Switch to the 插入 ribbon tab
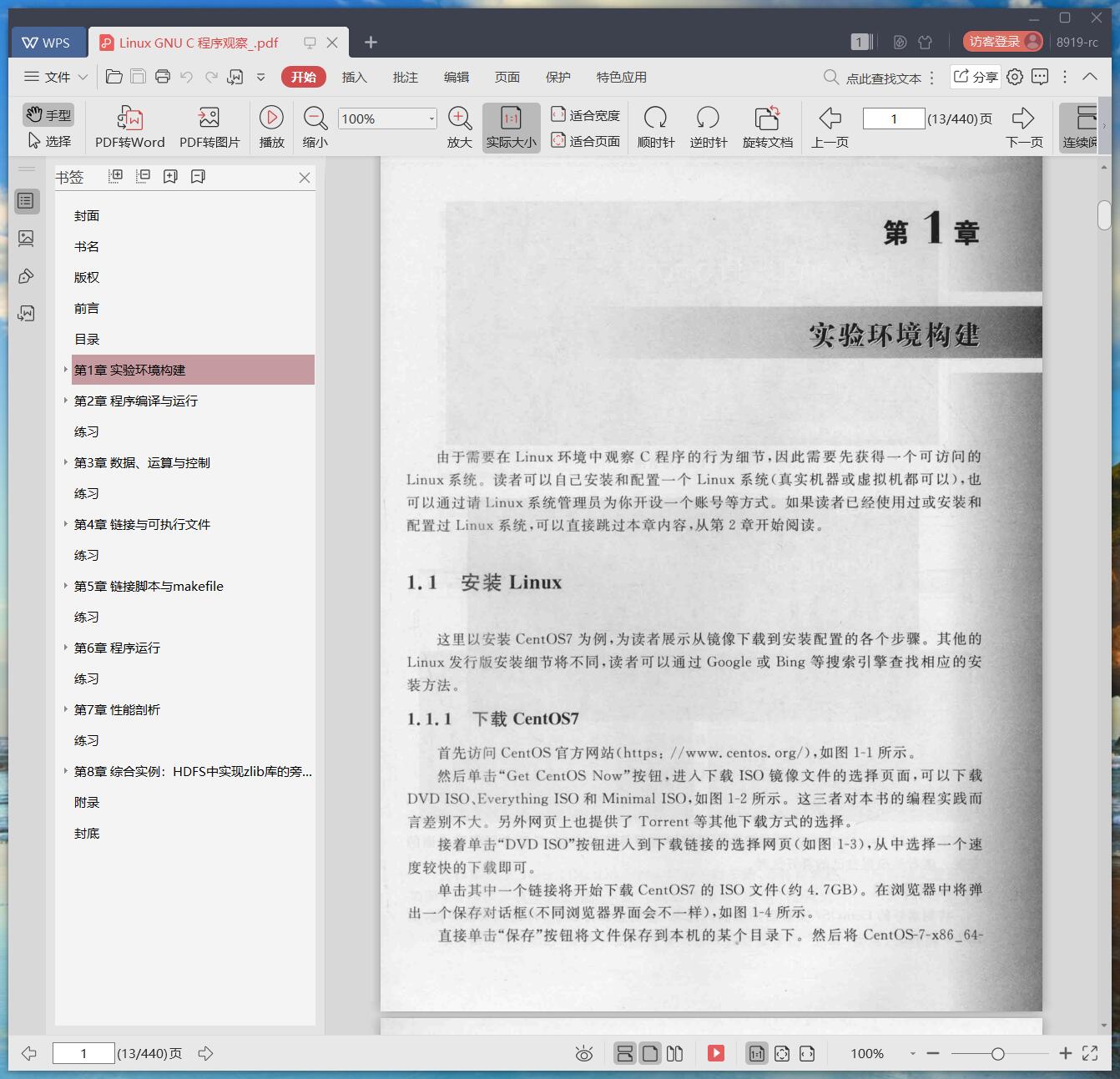 click(x=354, y=77)
